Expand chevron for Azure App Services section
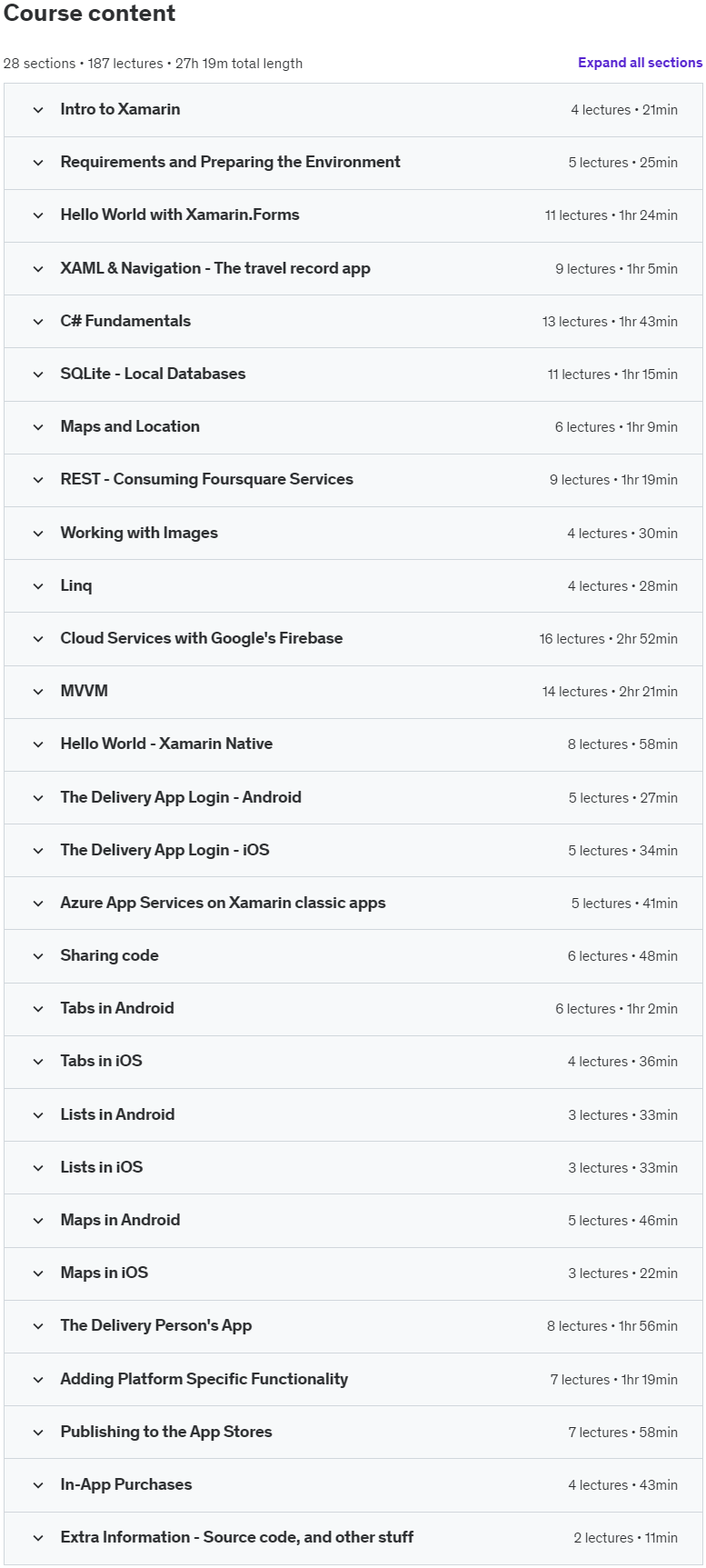This screenshot has height=1568, width=706. click(38, 904)
